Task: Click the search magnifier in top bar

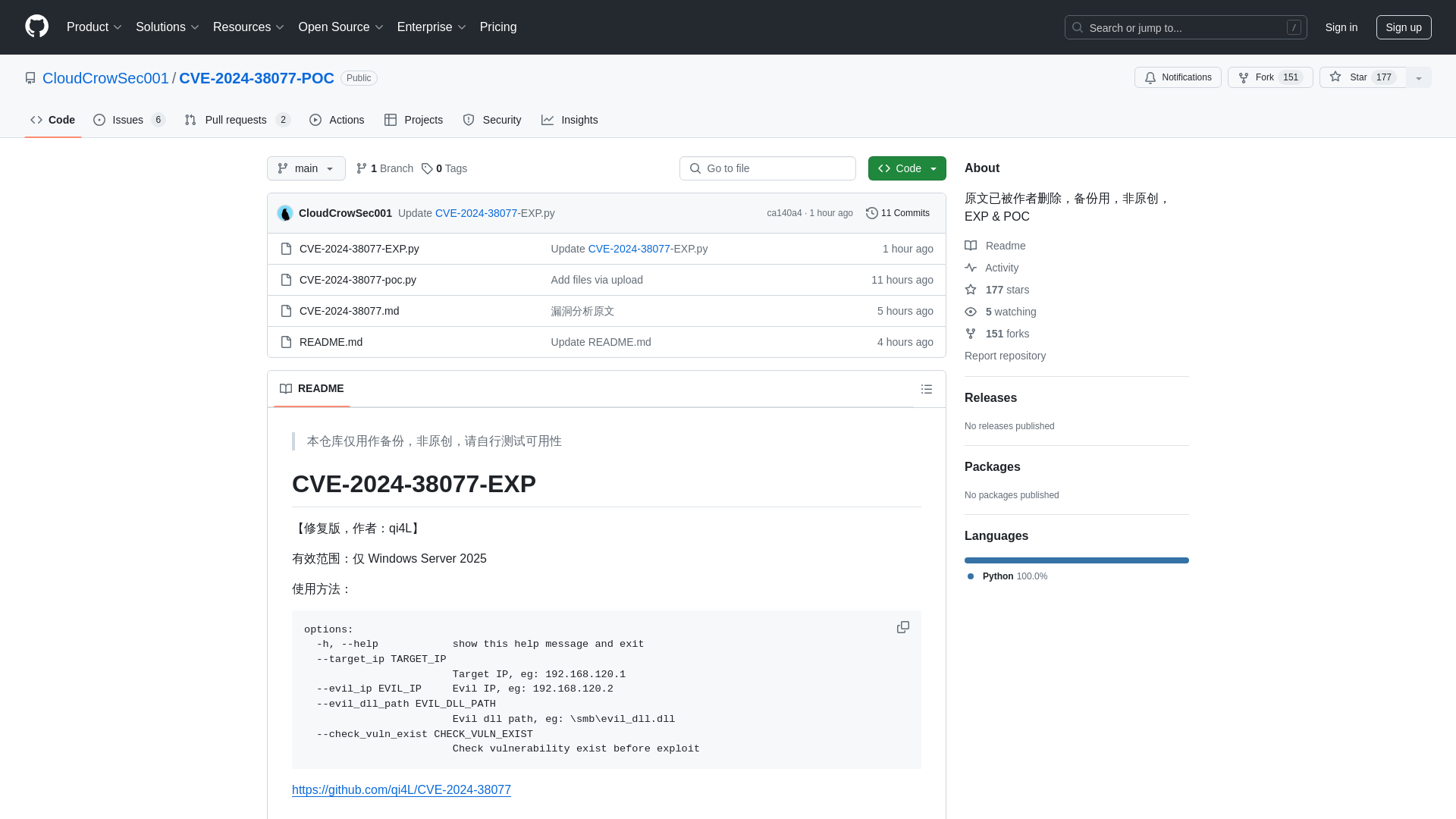Action: coord(1078,27)
